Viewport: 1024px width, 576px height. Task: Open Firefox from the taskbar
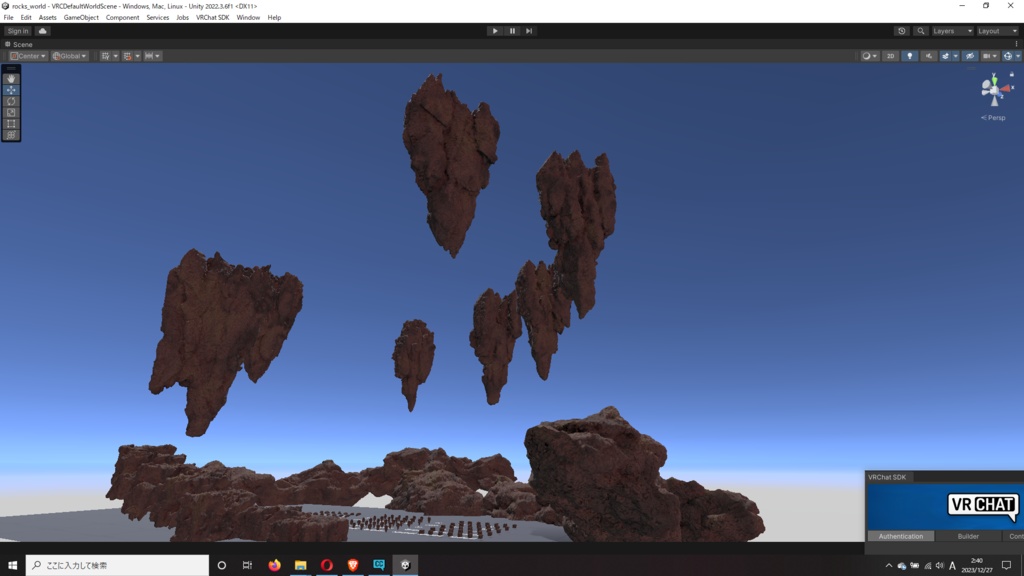point(274,565)
